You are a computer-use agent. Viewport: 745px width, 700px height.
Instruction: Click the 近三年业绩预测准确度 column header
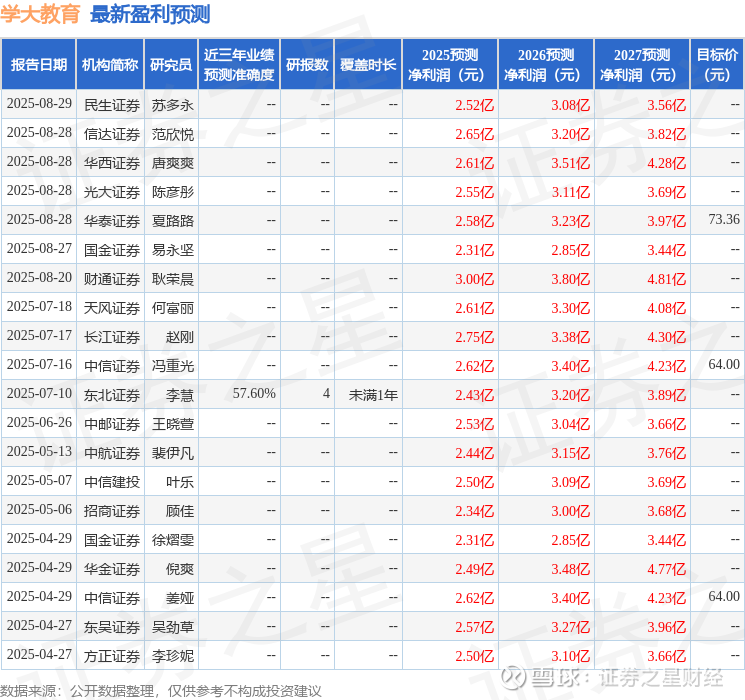click(x=239, y=65)
